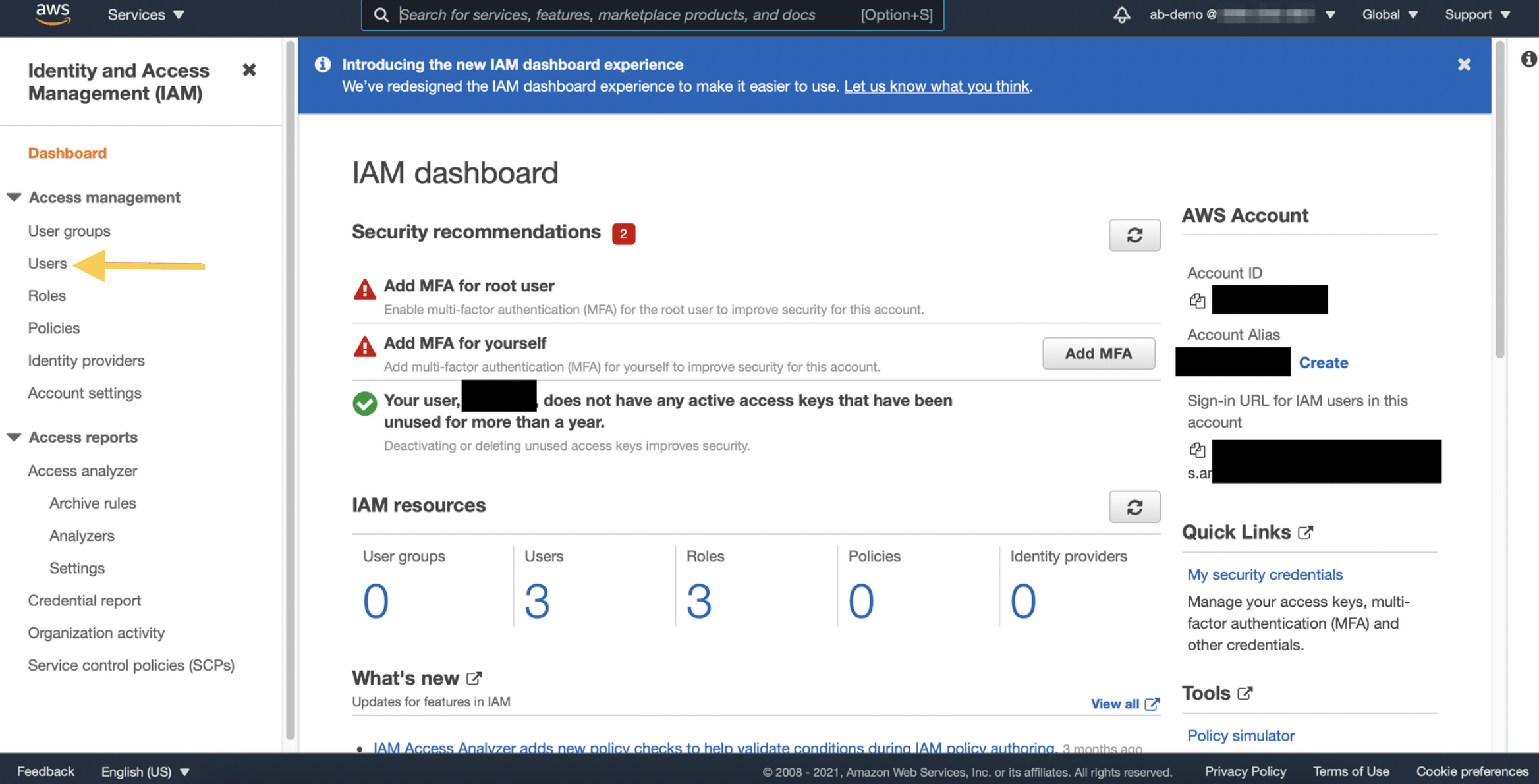Refresh the Security recommendations section

click(1134, 235)
